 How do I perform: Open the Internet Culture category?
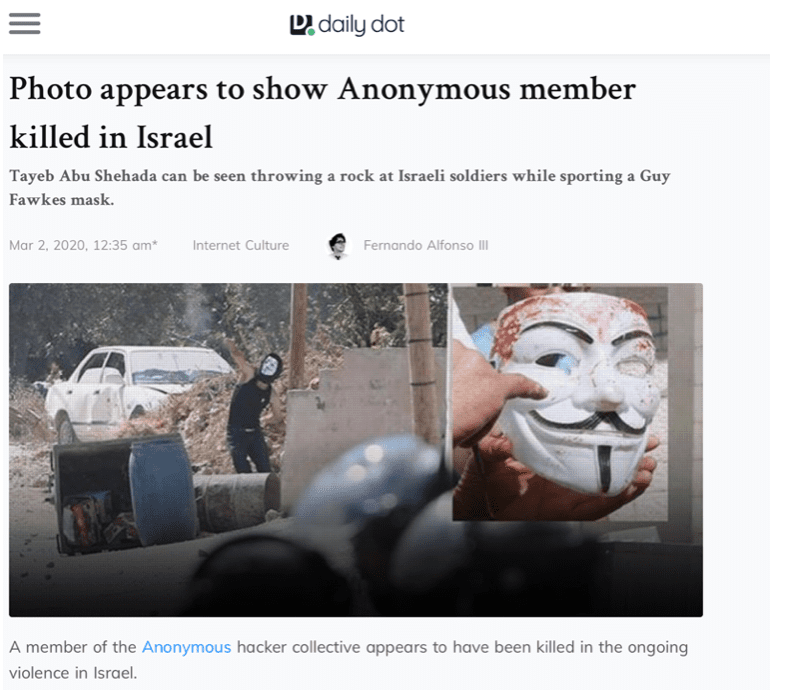(x=241, y=245)
